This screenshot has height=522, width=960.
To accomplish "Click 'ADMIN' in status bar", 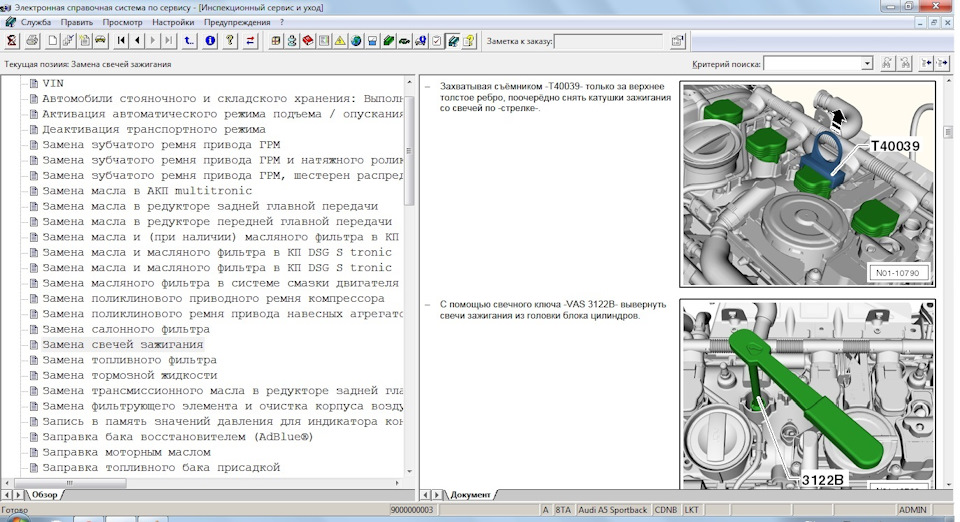I will click(x=912, y=510).
